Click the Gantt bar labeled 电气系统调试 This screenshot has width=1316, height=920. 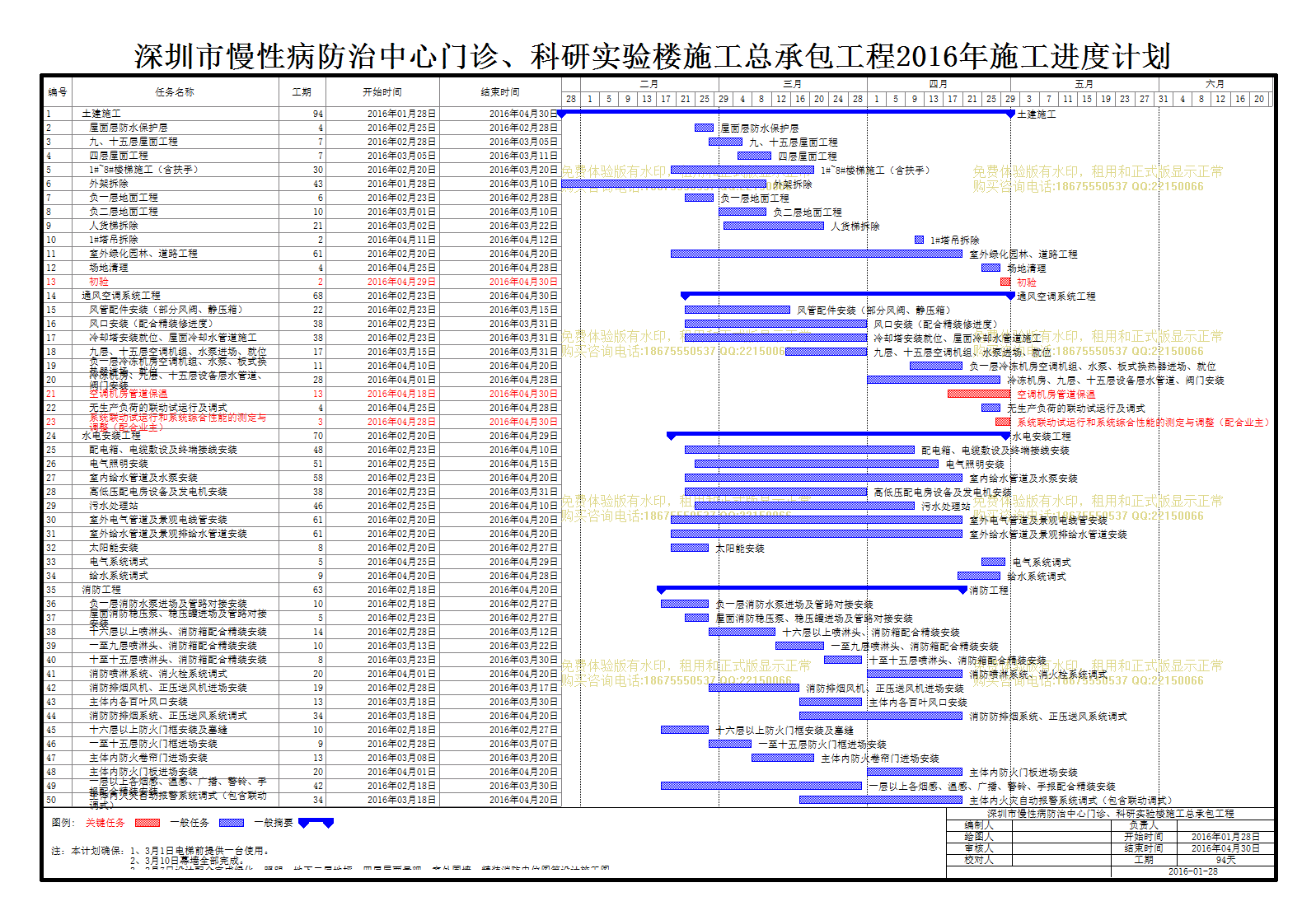point(993,562)
